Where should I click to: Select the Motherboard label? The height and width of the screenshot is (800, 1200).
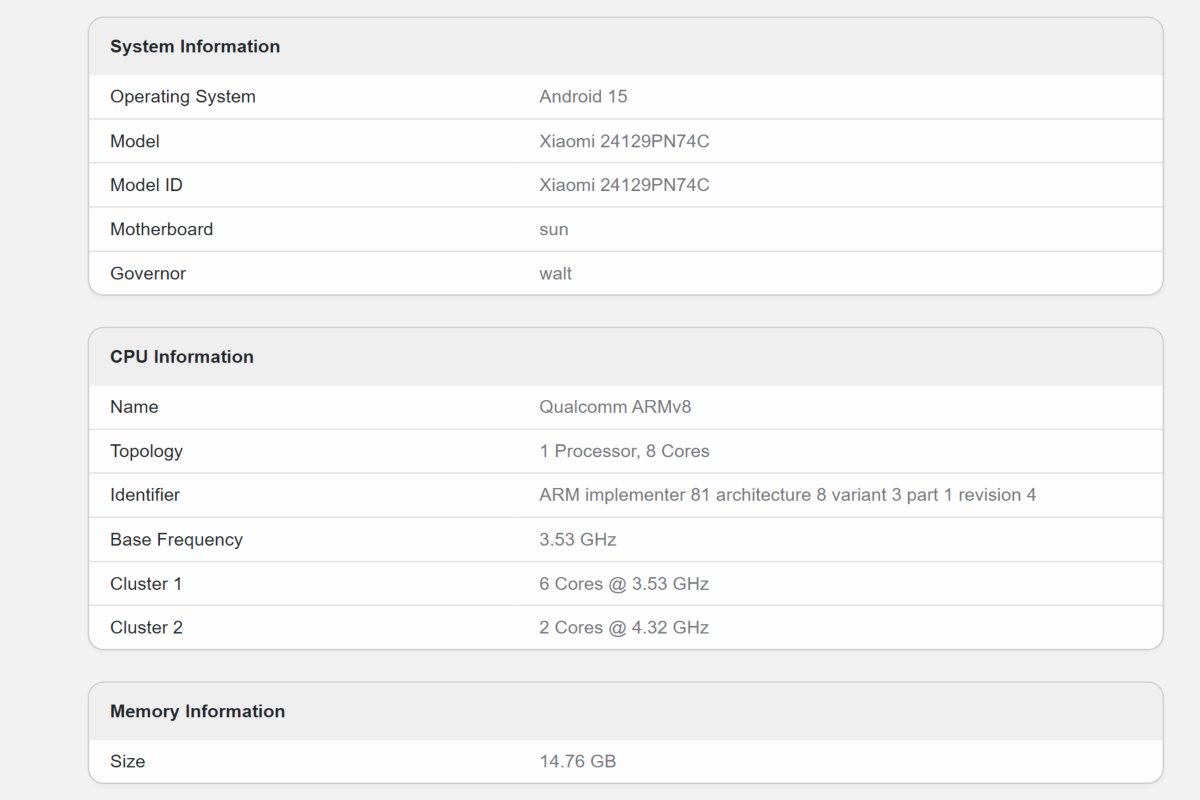[161, 229]
